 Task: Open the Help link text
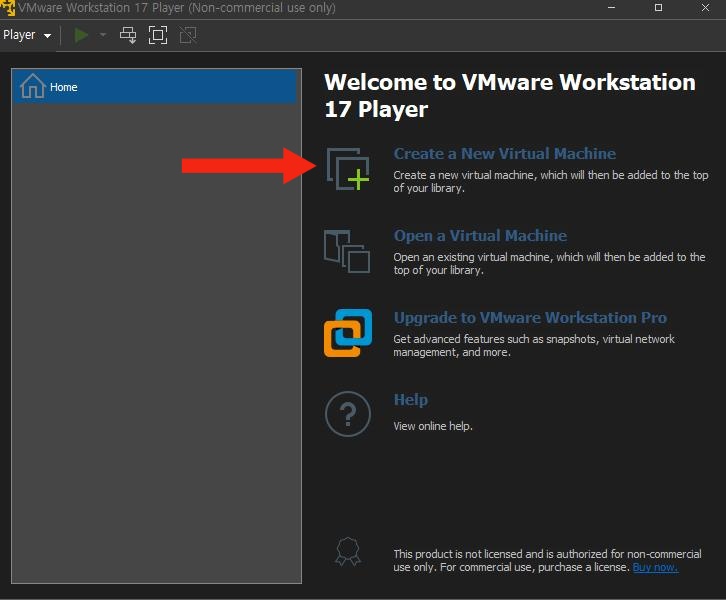[410, 400]
